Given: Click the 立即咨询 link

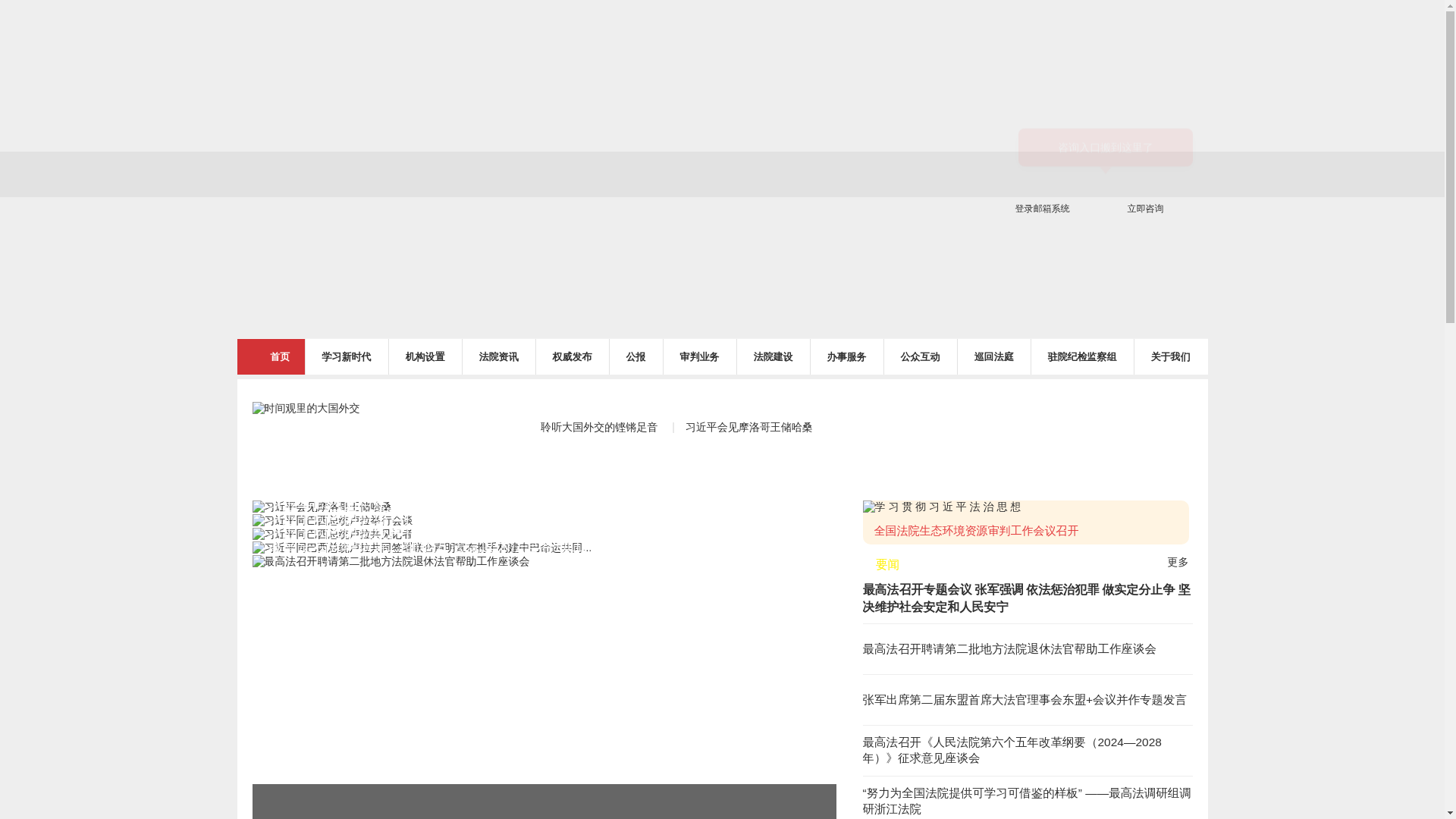Looking at the screenshot, I should click(x=1145, y=209).
